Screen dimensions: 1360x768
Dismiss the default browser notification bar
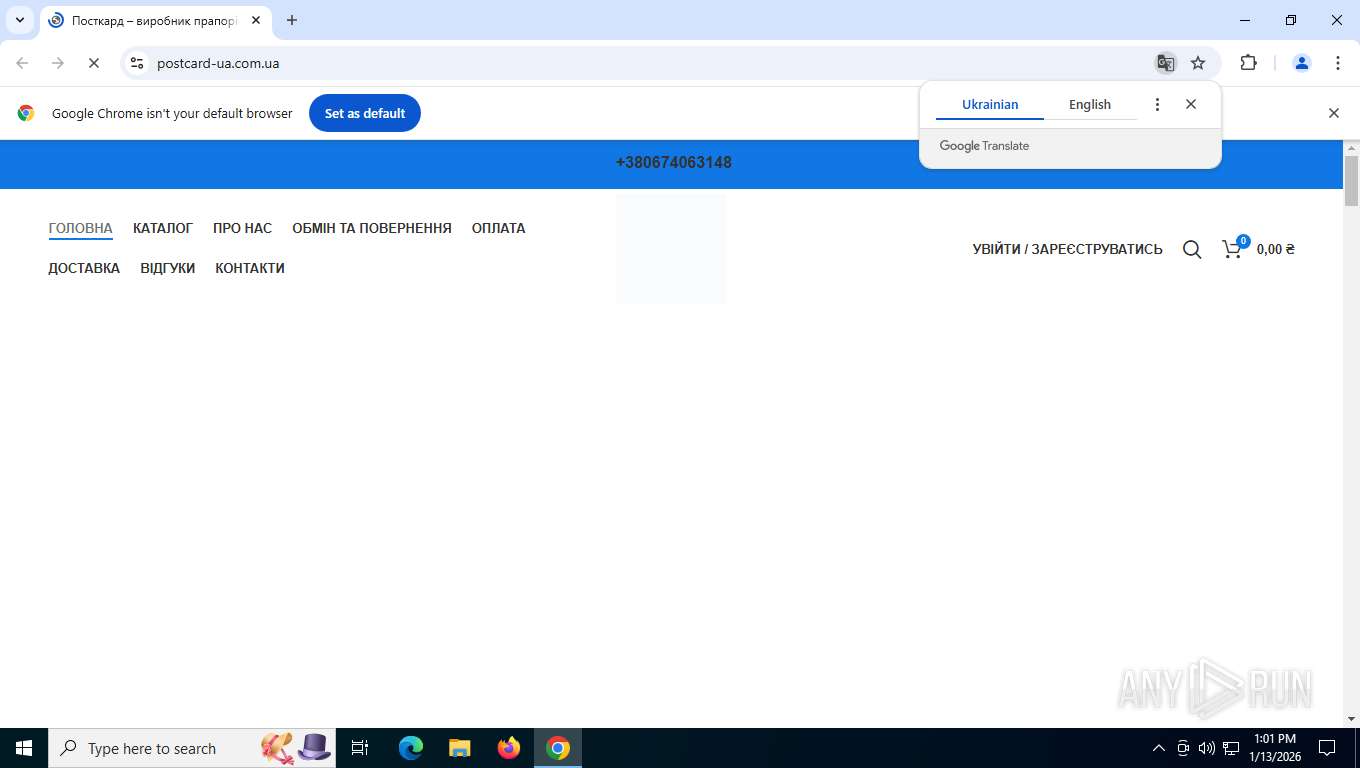coord(1334,113)
